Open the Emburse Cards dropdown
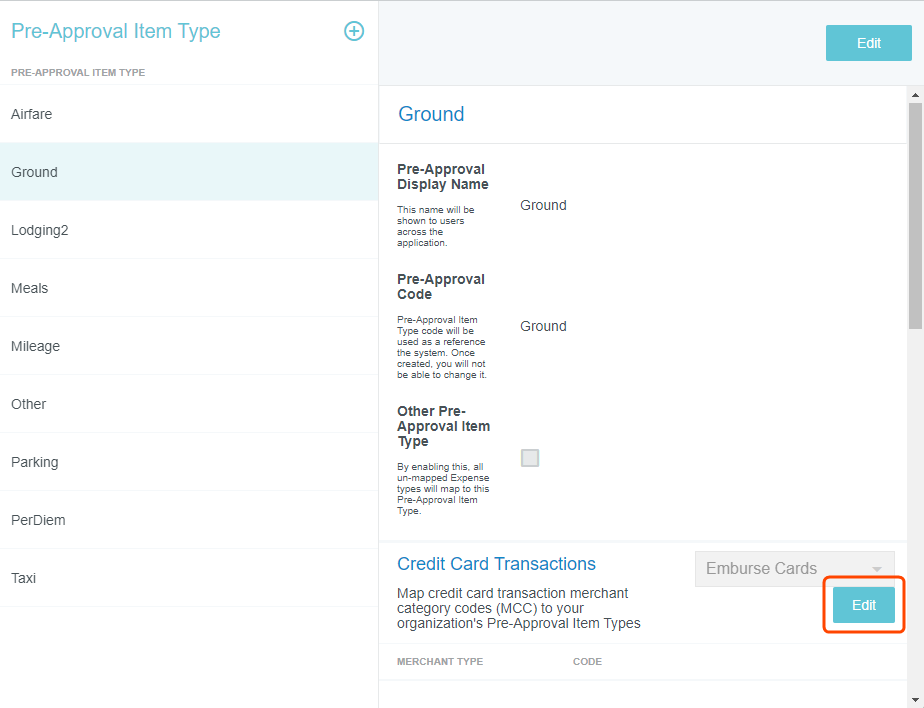 coord(794,569)
